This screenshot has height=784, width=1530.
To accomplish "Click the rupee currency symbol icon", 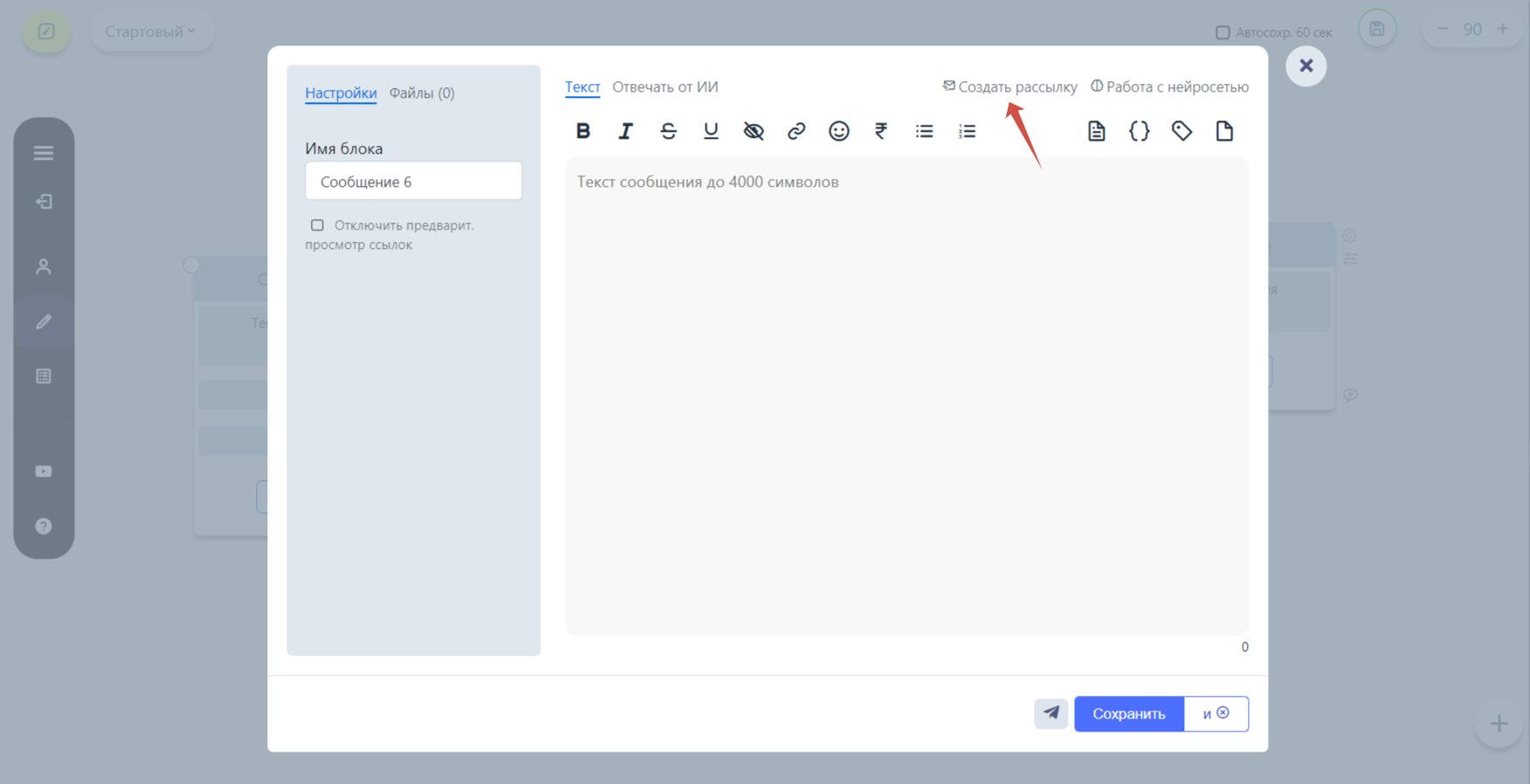I will pyautogui.click(x=881, y=131).
